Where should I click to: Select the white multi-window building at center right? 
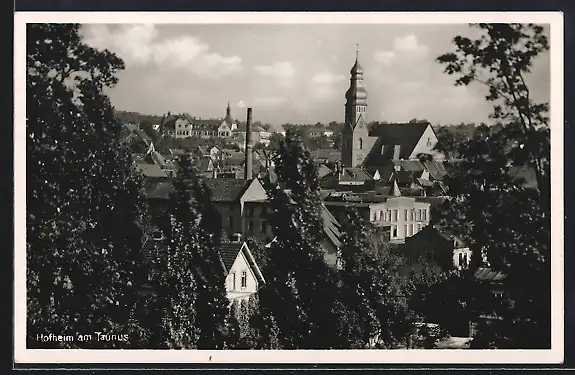(399, 219)
